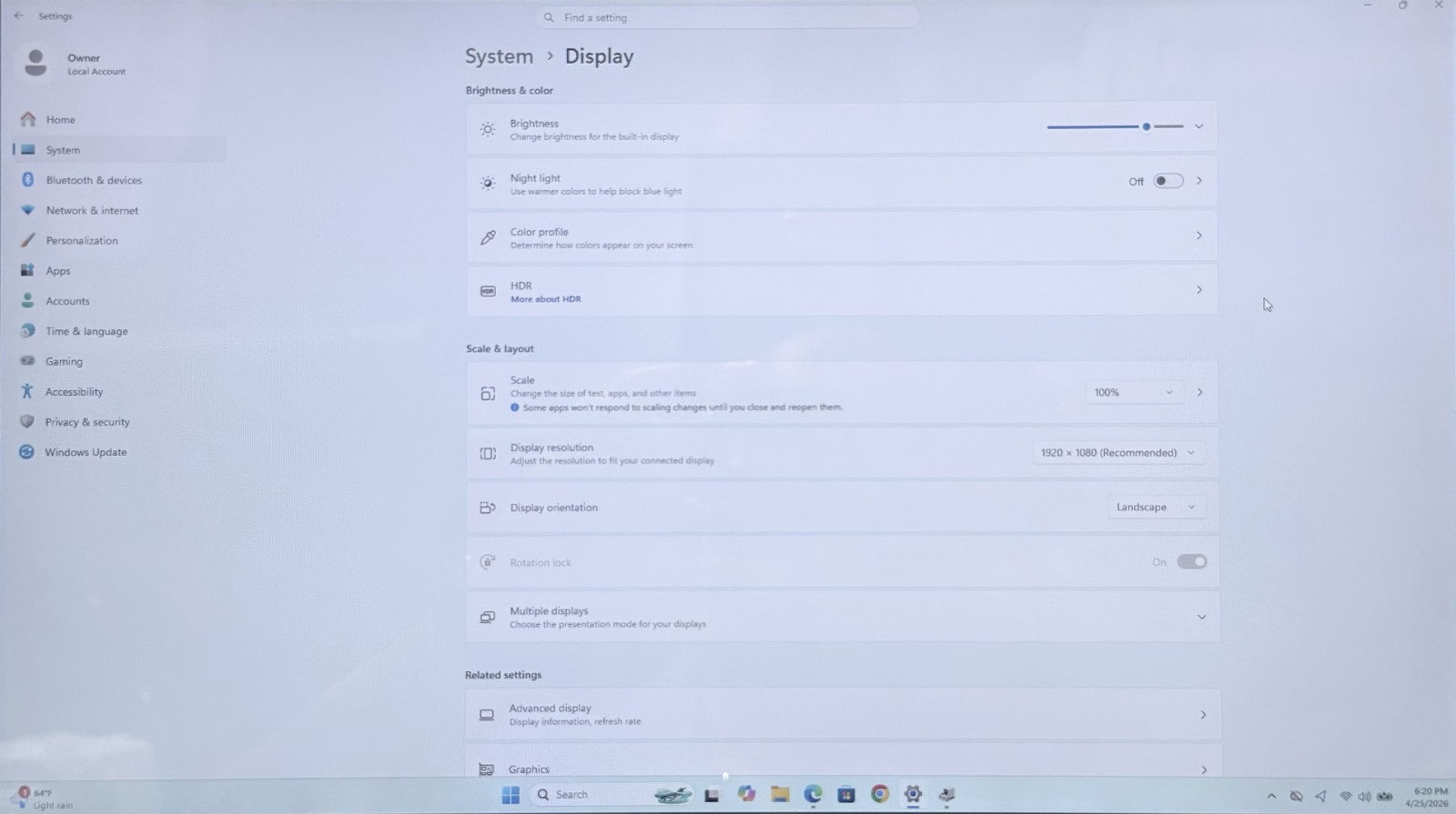Screen dimensions: 1456x814
Task: Expand the Brightness options chevron
Action: coord(1198,126)
